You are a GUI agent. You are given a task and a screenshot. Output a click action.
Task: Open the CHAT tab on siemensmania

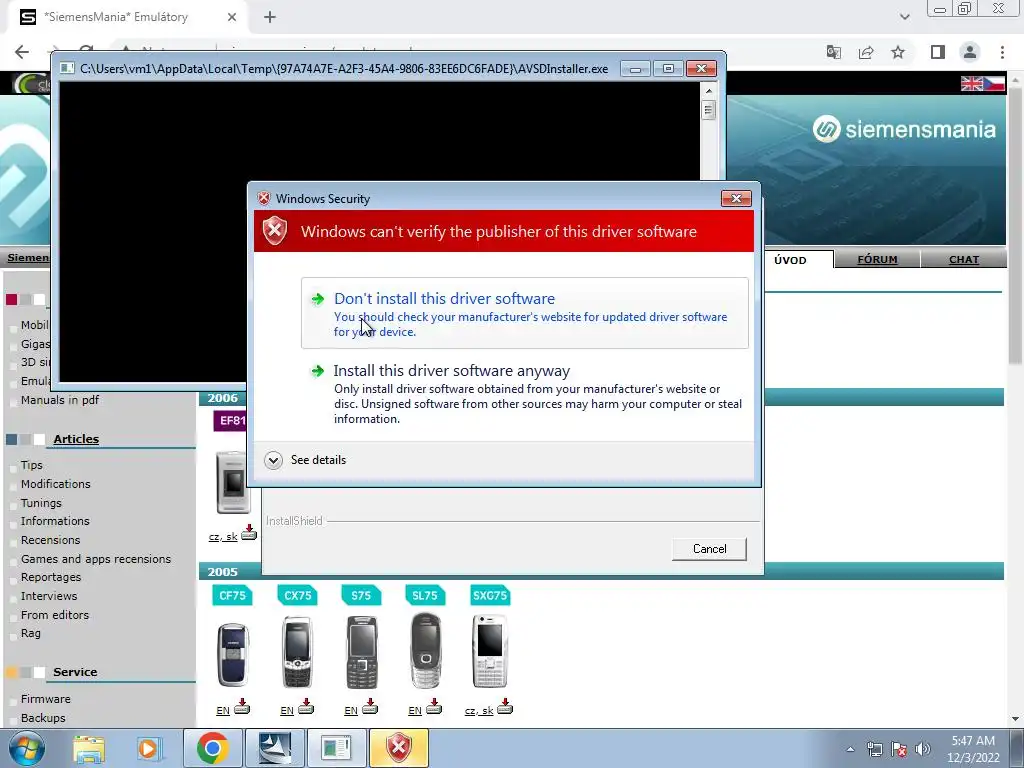pyautogui.click(x=963, y=259)
